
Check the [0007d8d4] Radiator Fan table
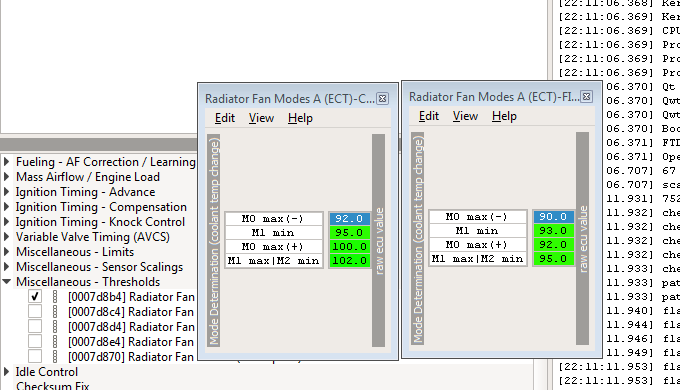(x=35, y=327)
